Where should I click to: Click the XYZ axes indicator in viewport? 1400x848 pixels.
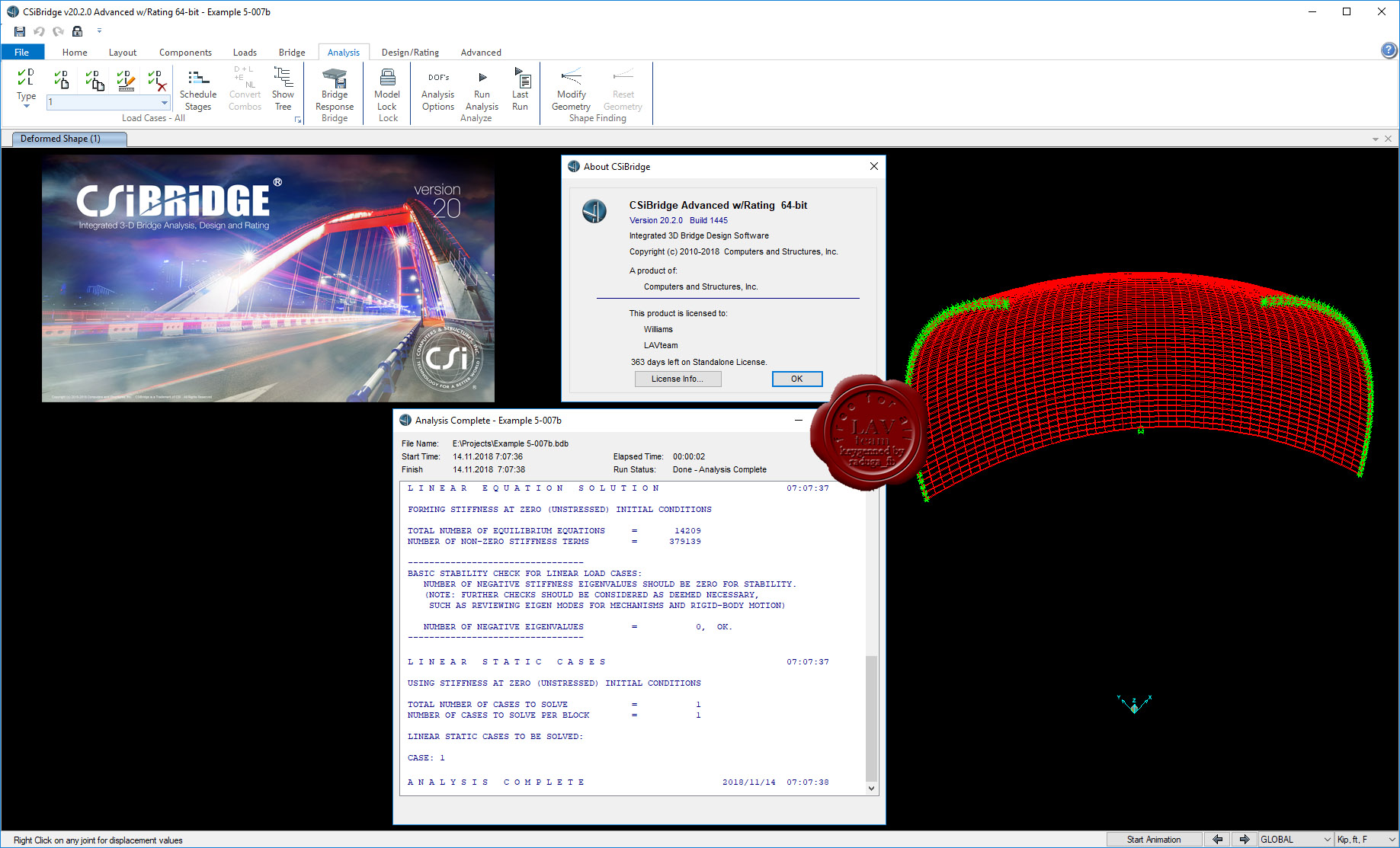coord(1134,704)
